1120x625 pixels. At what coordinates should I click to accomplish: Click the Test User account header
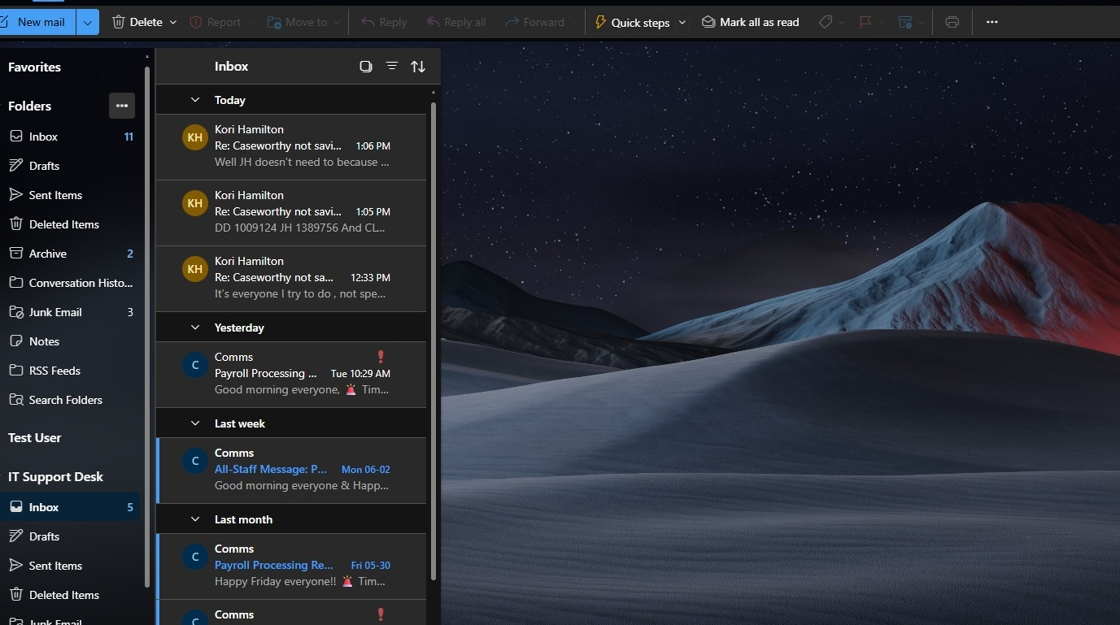point(34,438)
